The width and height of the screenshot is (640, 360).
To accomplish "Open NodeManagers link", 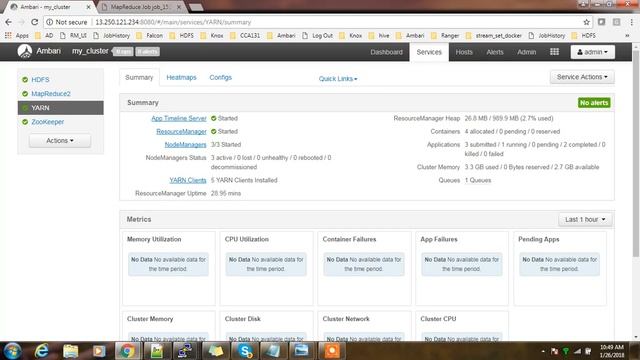I will click(185, 144).
